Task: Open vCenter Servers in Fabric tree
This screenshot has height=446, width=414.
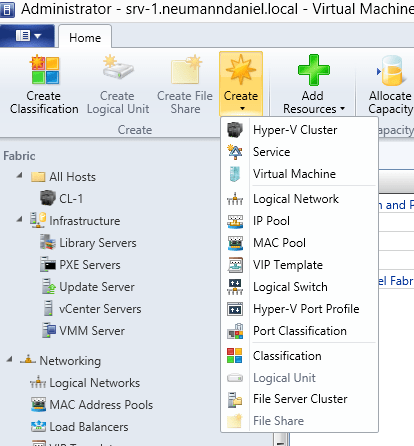Action: tap(92, 309)
